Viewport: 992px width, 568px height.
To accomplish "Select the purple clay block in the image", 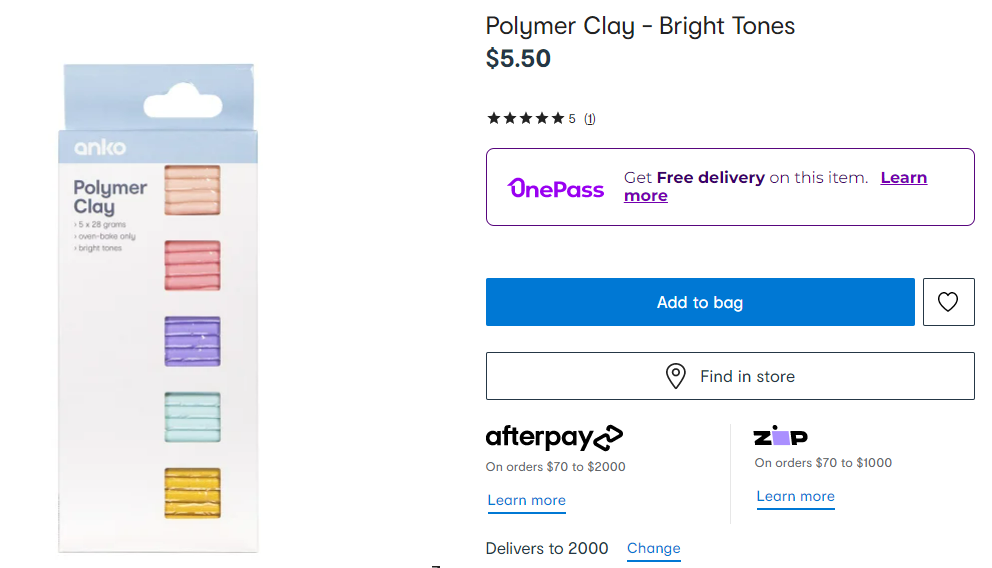I will 192,341.
